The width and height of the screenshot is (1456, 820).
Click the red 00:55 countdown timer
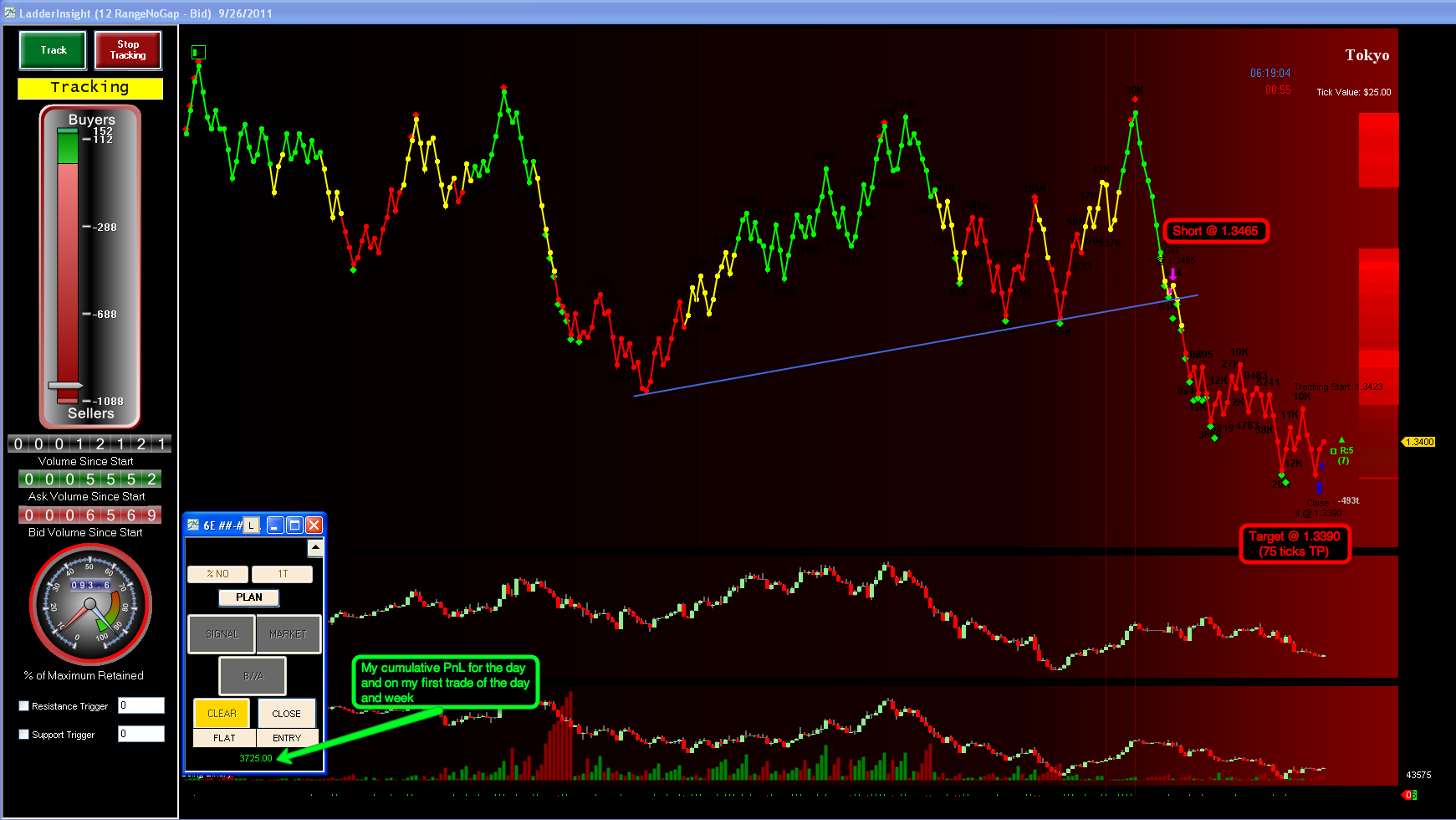[1278, 90]
